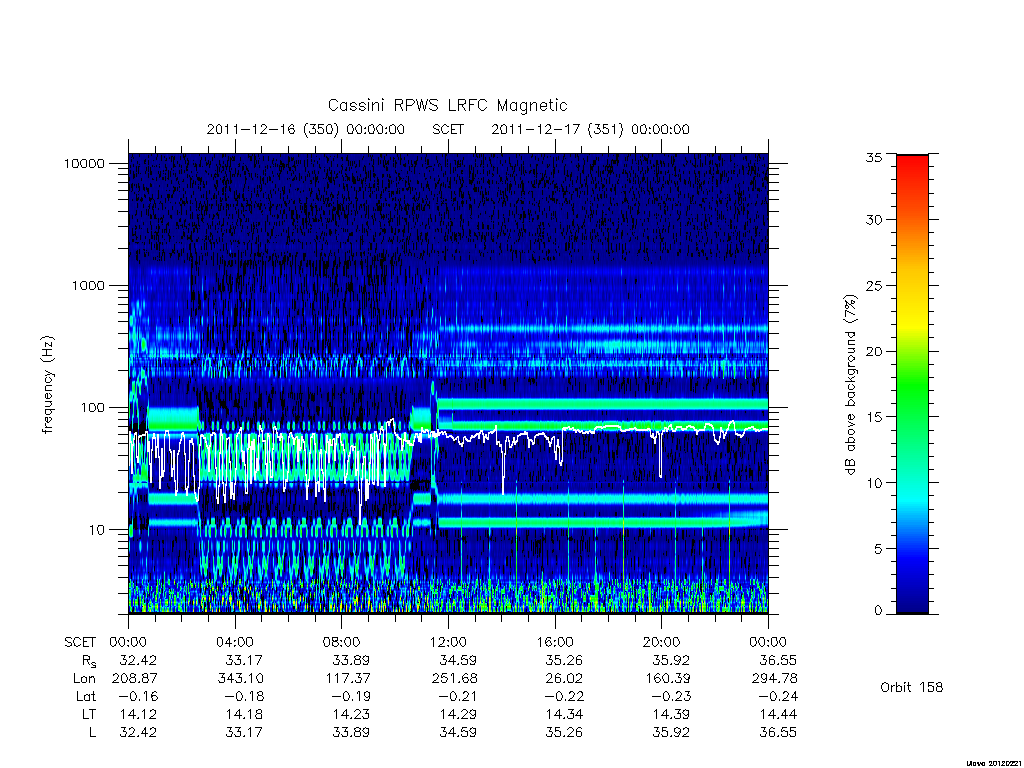Click the colorbar tick label 25
The image size is (1024, 768).
pyautogui.click(x=873, y=286)
